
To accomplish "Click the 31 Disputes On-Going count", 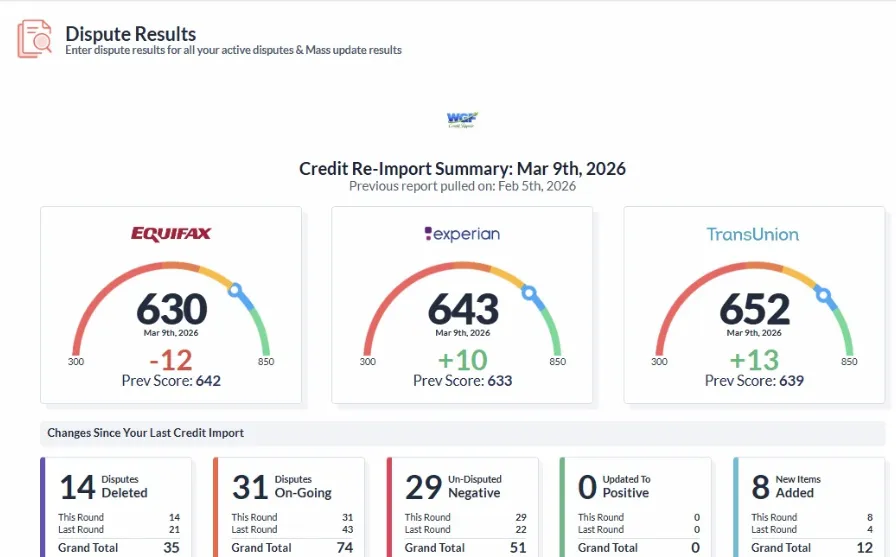I will tap(250, 487).
